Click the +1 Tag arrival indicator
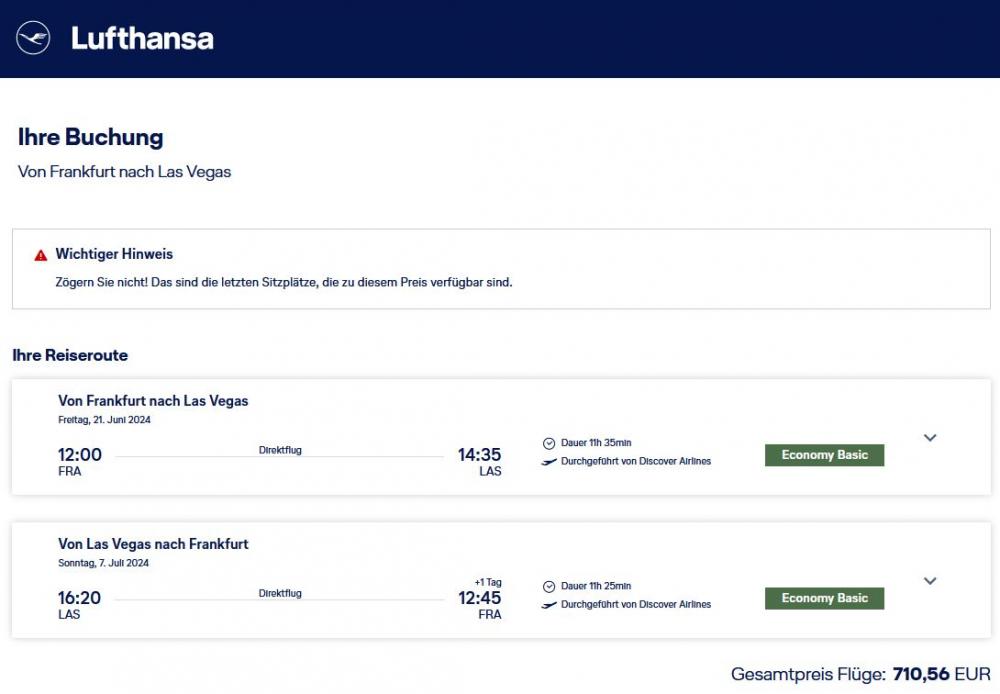Viewport: 1000px width, 694px height. 488,582
